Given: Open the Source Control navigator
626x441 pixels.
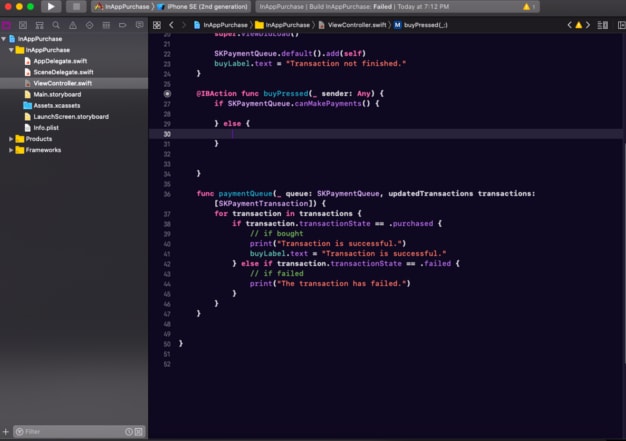Looking at the screenshot, I should coord(23,26).
